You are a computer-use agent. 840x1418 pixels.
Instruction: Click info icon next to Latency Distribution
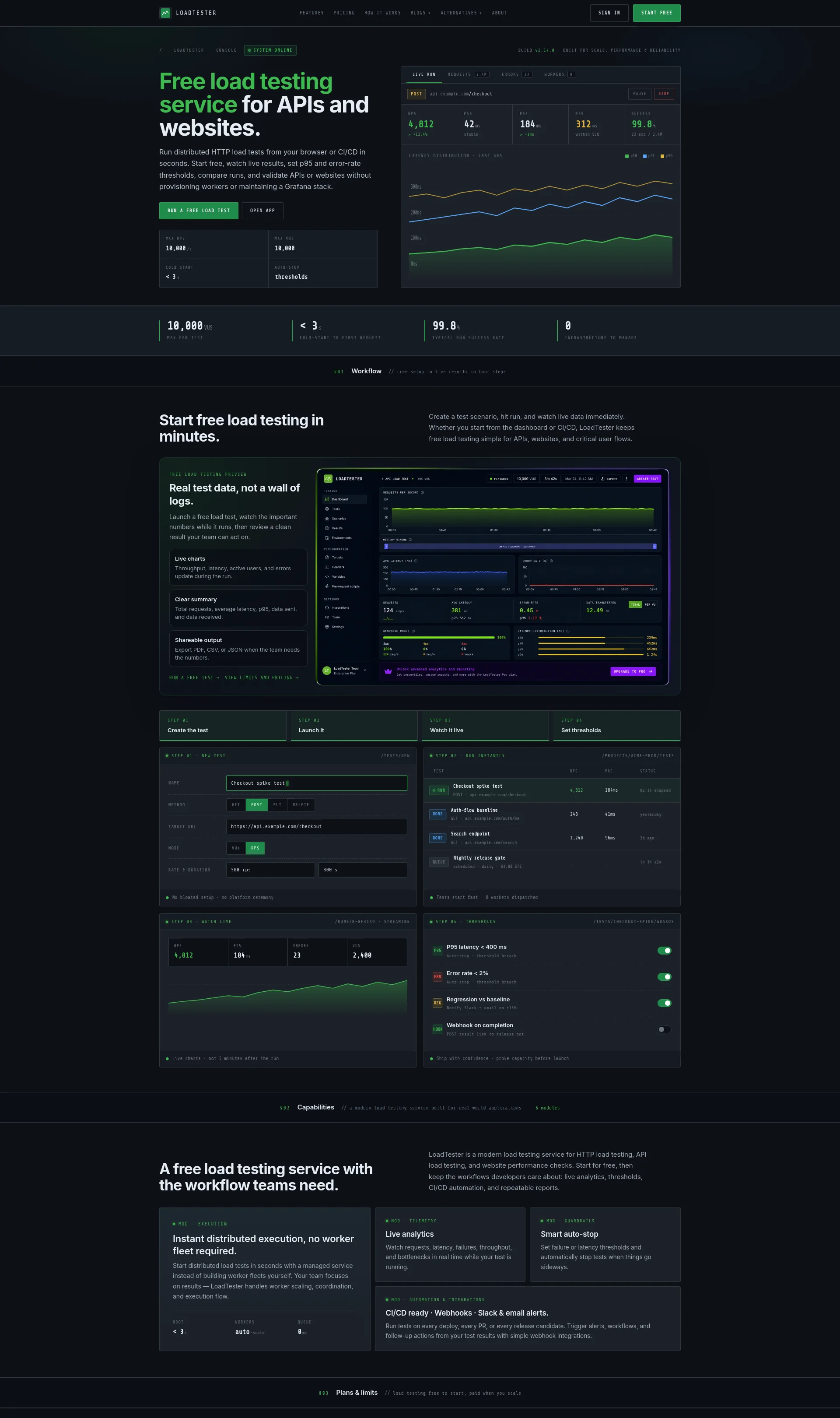(568, 631)
